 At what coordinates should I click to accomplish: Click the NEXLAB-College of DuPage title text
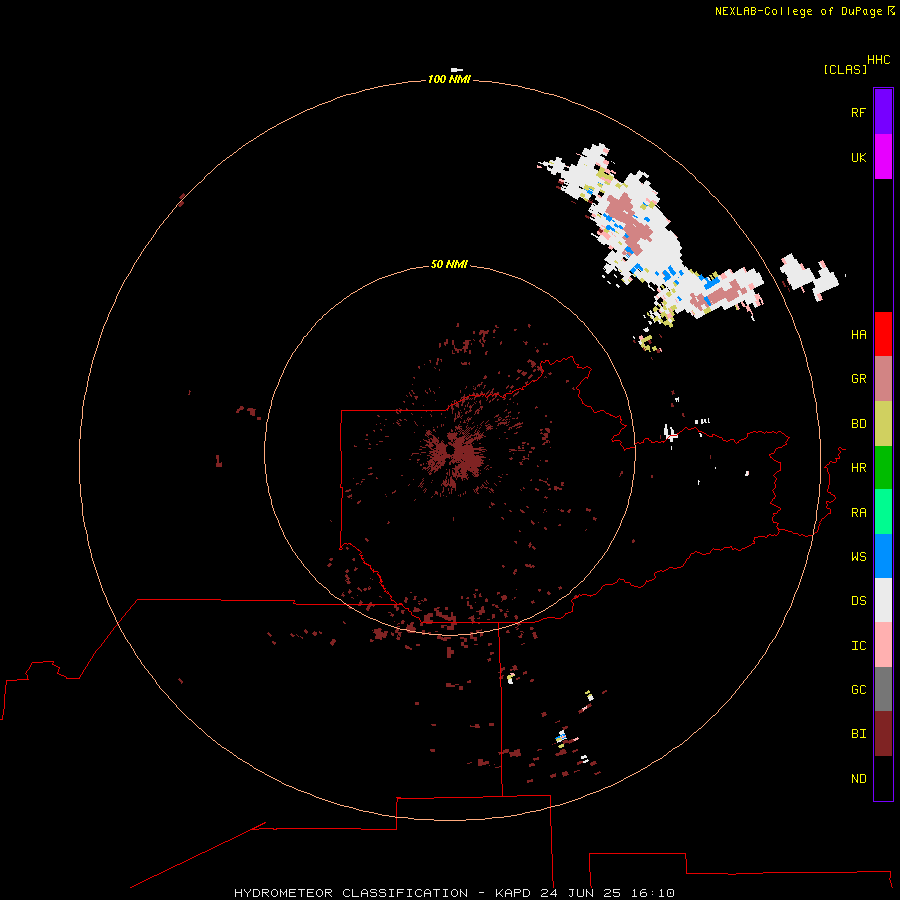[800, 11]
